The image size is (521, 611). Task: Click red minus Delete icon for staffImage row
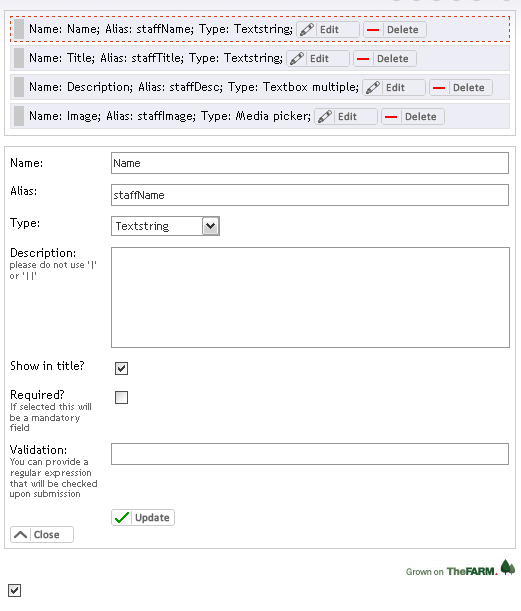tap(391, 117)
